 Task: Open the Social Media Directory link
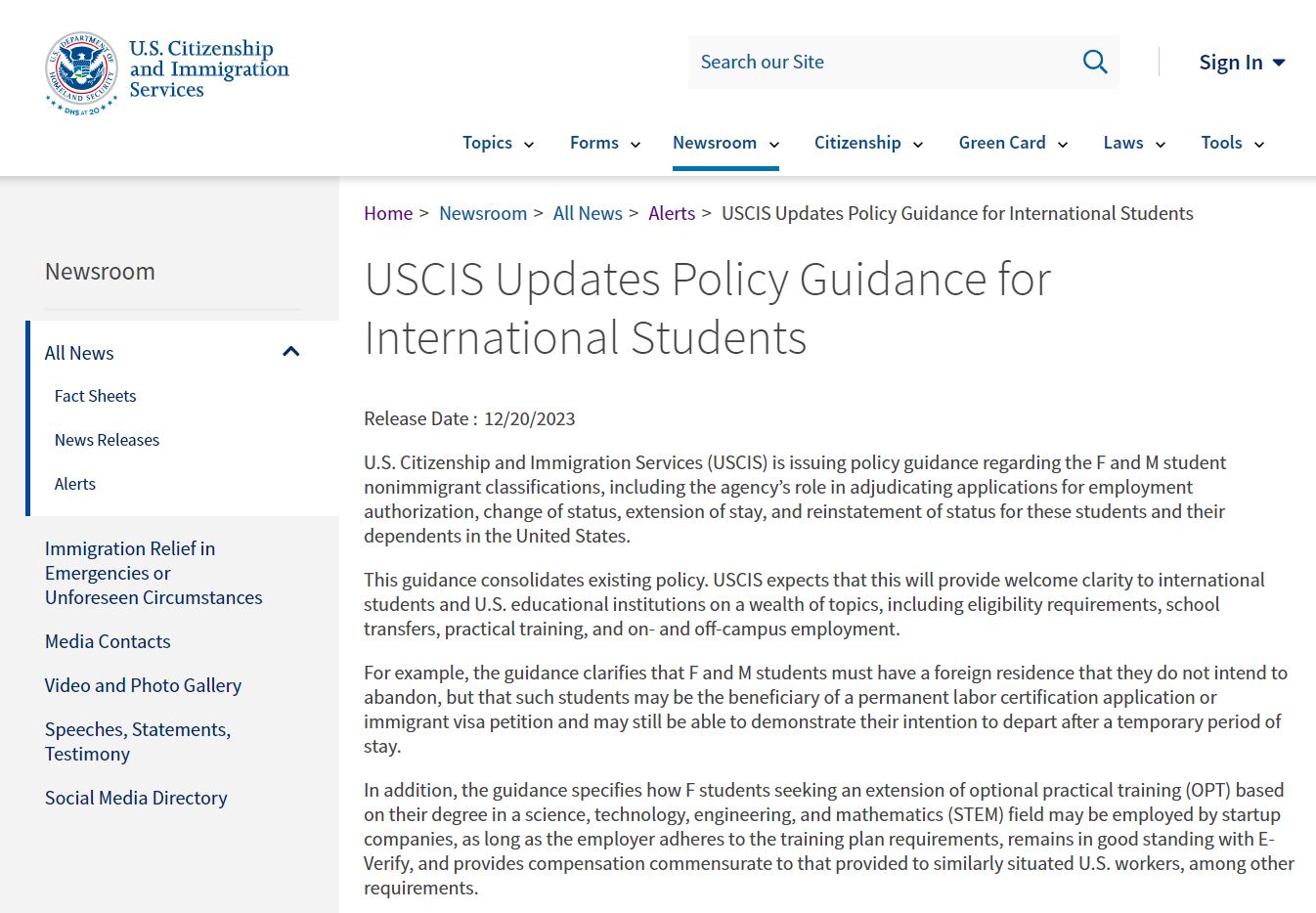[136, 798]
